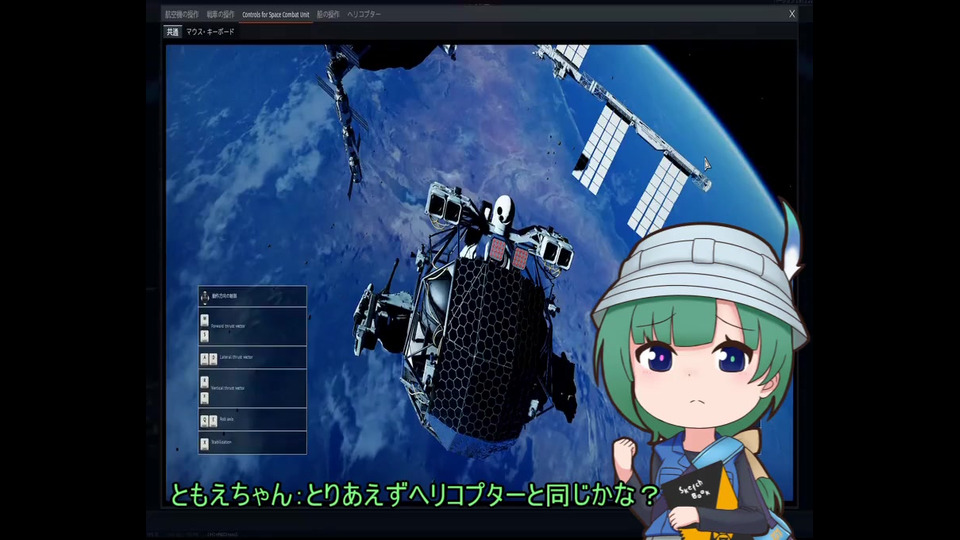Viewport: 960px width, 540px height.
Task: Select the Controls for Space Combat Unit tab
Action: 276,14
